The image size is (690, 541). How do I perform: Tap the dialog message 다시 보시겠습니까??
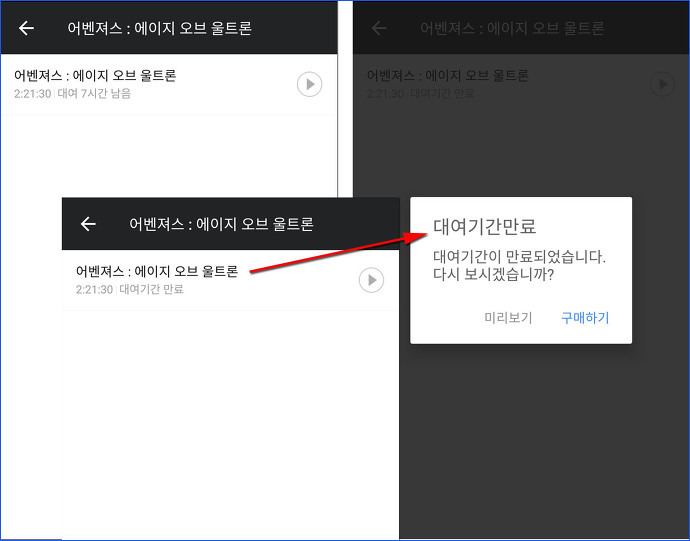493,275
